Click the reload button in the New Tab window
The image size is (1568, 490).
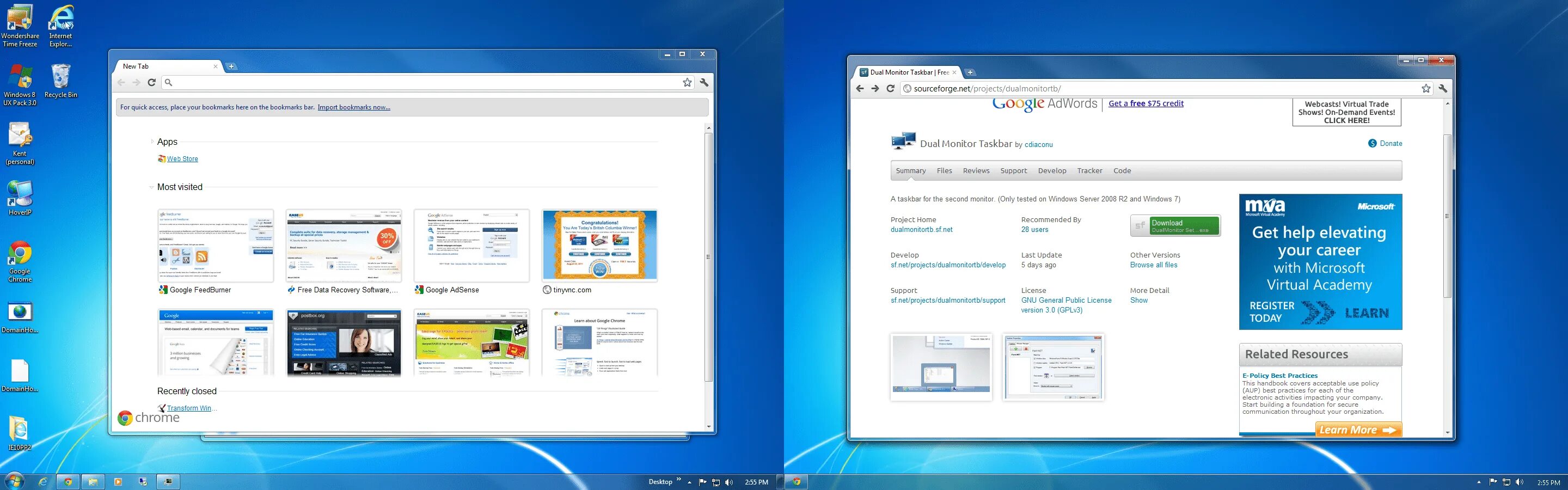click(x=152, y=82)
